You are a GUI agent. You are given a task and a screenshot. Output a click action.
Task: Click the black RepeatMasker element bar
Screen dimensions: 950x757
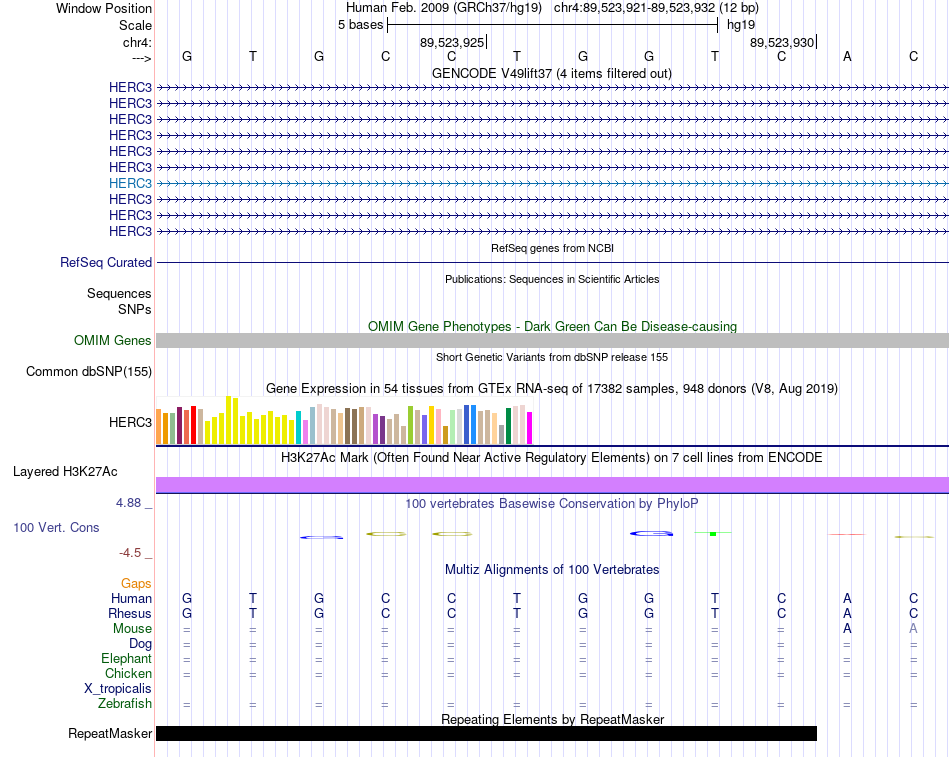[487, 733]
